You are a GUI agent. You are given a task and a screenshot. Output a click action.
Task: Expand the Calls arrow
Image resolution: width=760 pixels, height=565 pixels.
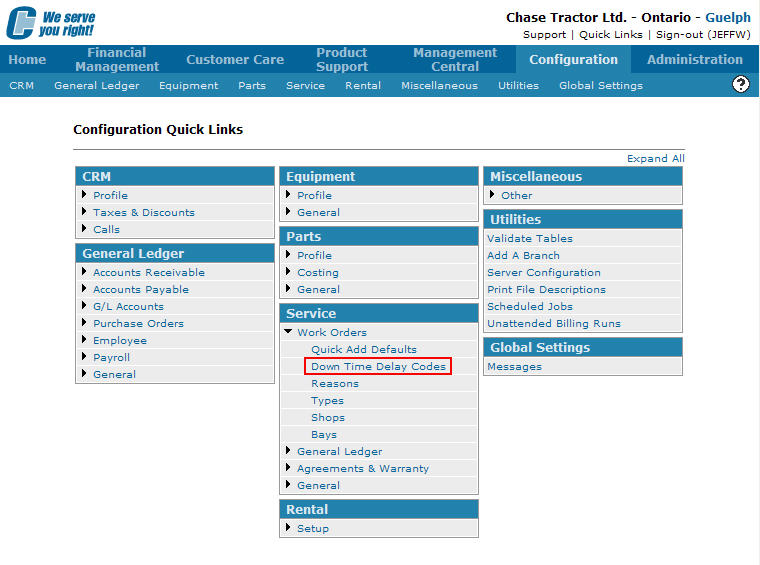[x=84, y=228]
